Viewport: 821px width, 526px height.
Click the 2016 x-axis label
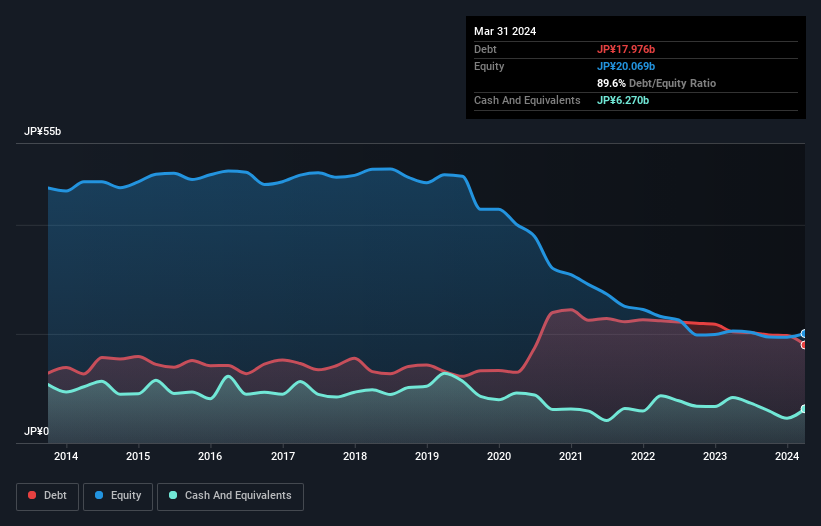tap(210, 456)
